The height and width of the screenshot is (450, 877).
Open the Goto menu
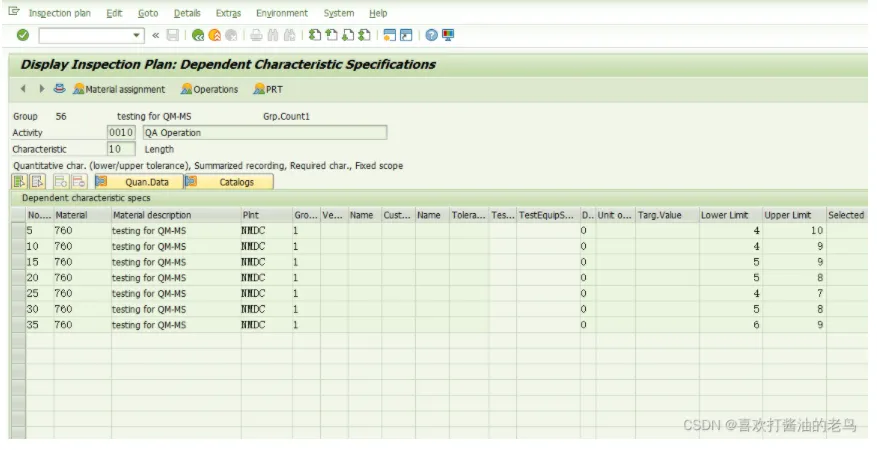pos(148,13)
